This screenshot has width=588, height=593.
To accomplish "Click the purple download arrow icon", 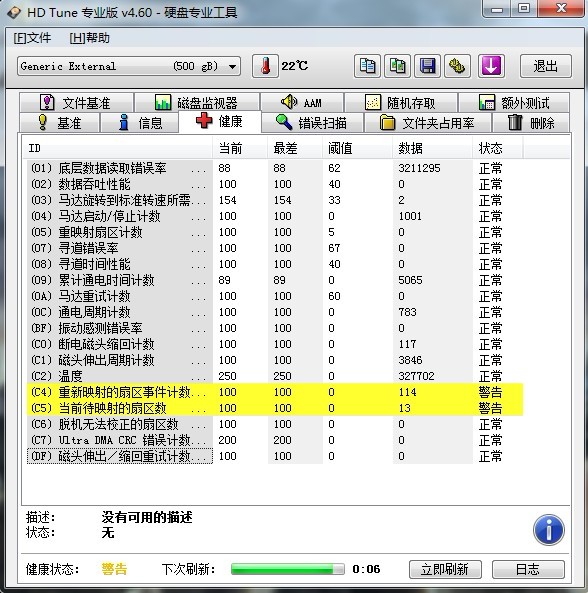I will click(491, 66).
